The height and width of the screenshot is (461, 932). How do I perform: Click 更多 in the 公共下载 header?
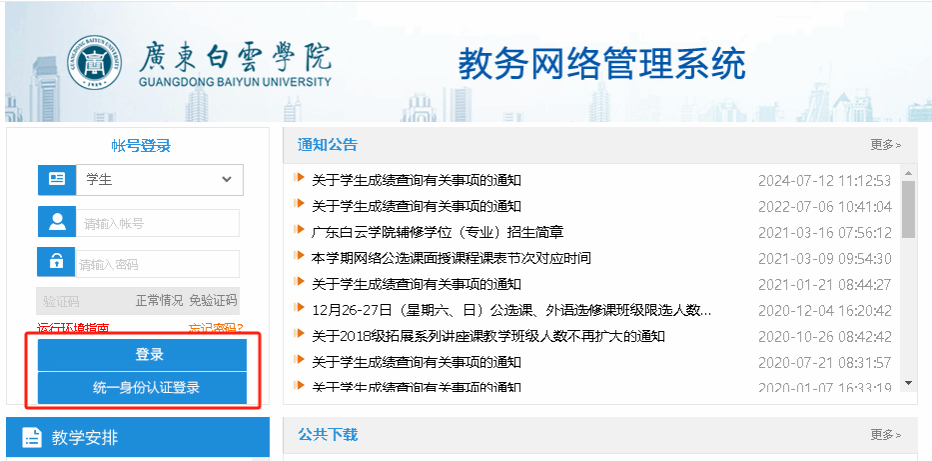coord(885,435)
